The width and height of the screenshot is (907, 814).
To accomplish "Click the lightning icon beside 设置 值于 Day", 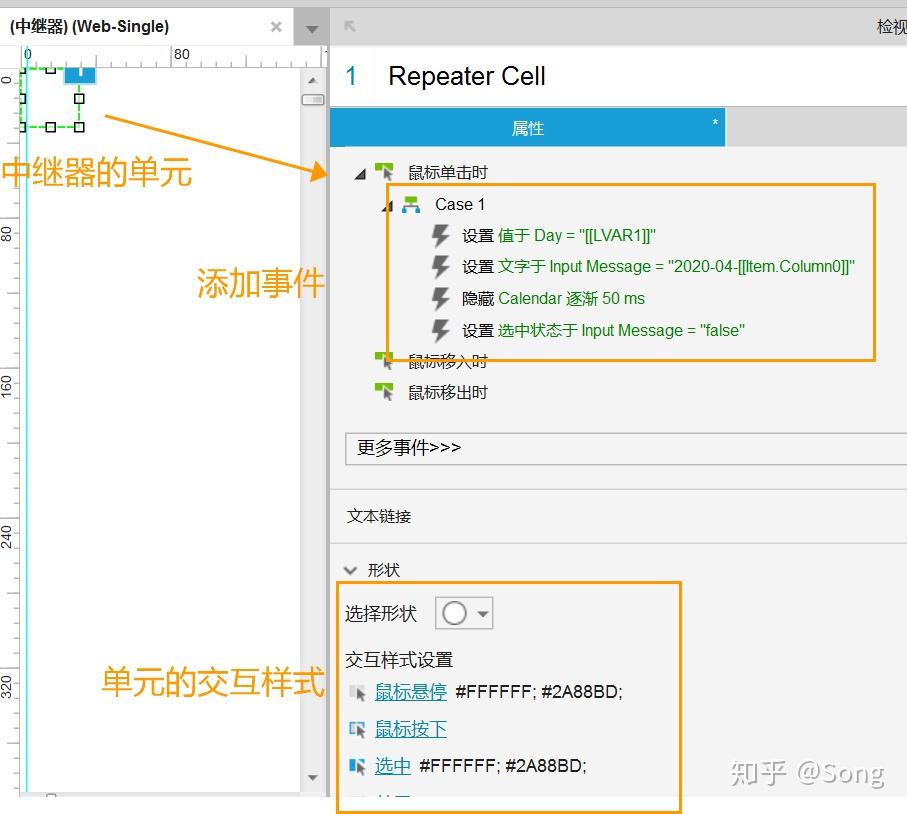I will (x=441, y=235).
